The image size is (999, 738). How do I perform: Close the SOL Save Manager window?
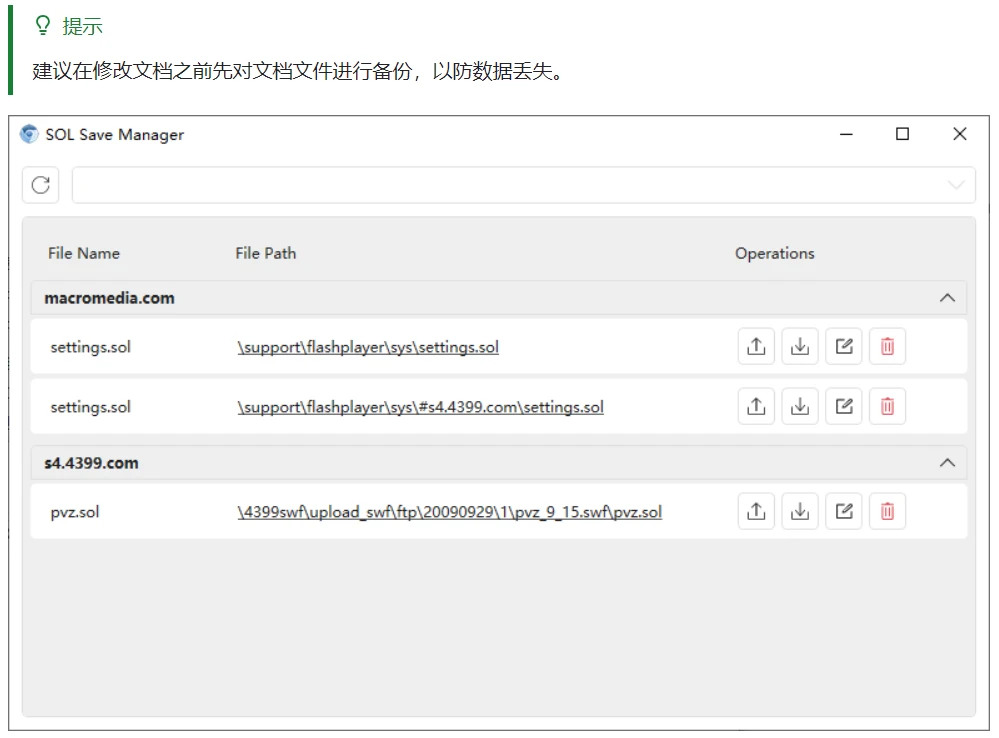tap(959, 134)
